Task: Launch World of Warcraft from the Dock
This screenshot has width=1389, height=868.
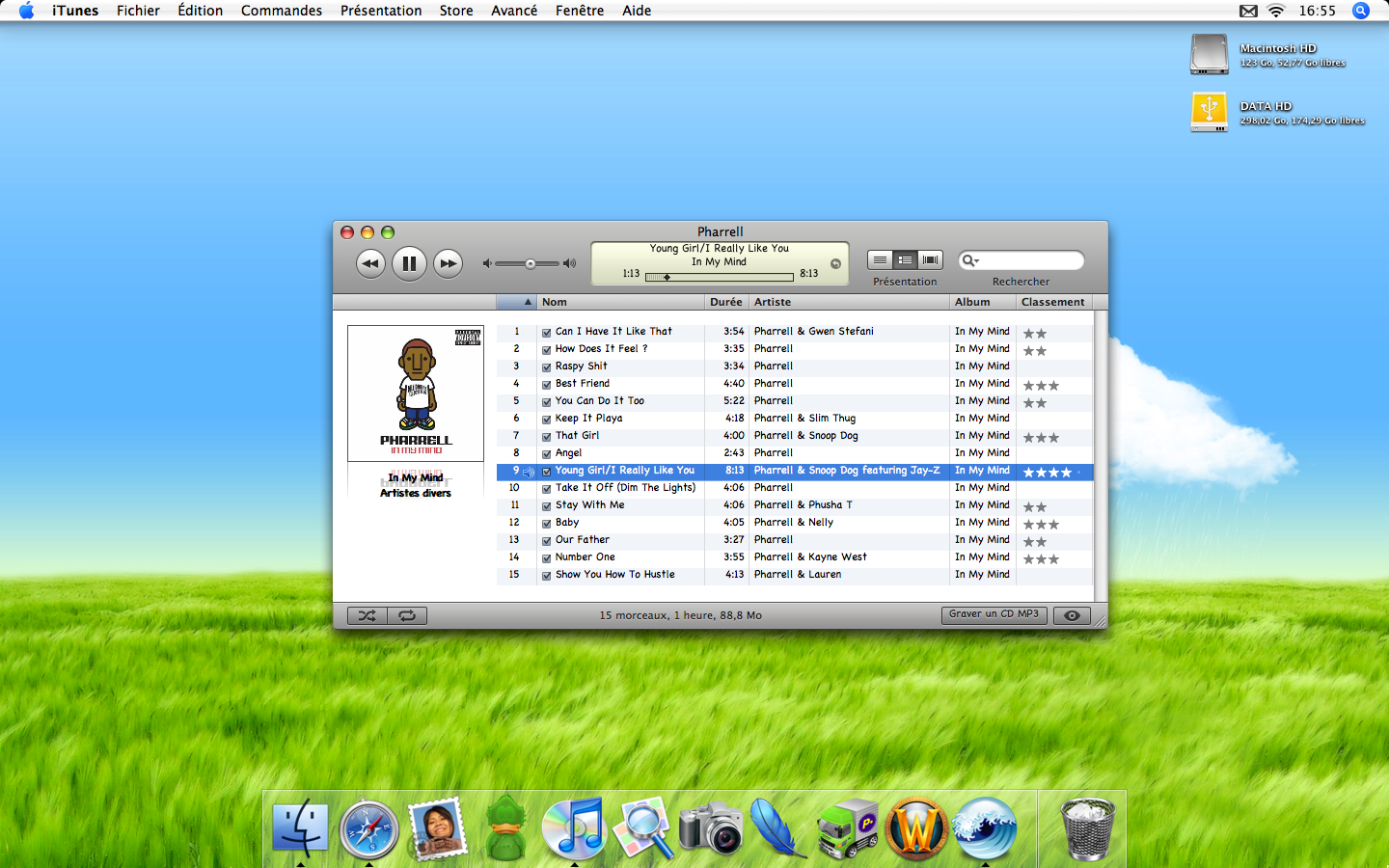Action: point(916,828)
